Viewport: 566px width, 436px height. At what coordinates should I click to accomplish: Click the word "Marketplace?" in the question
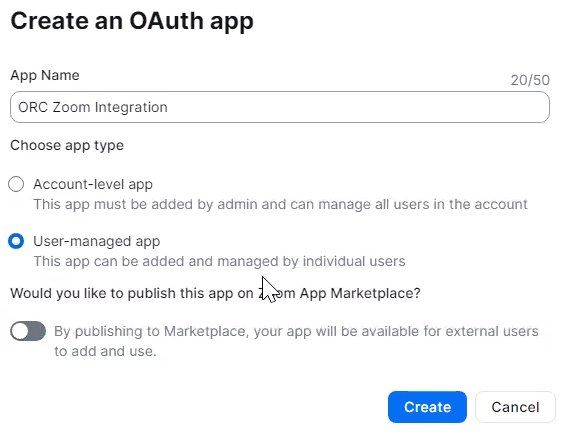click(375, 293)
